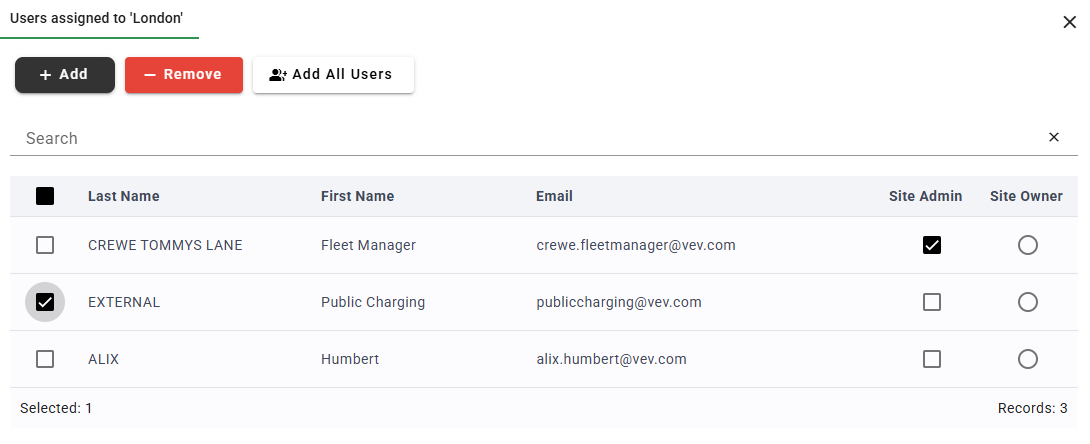Clear the search field with X icon
The width and height of the screenshot is (1090, 444).
tap(1053, 138)
